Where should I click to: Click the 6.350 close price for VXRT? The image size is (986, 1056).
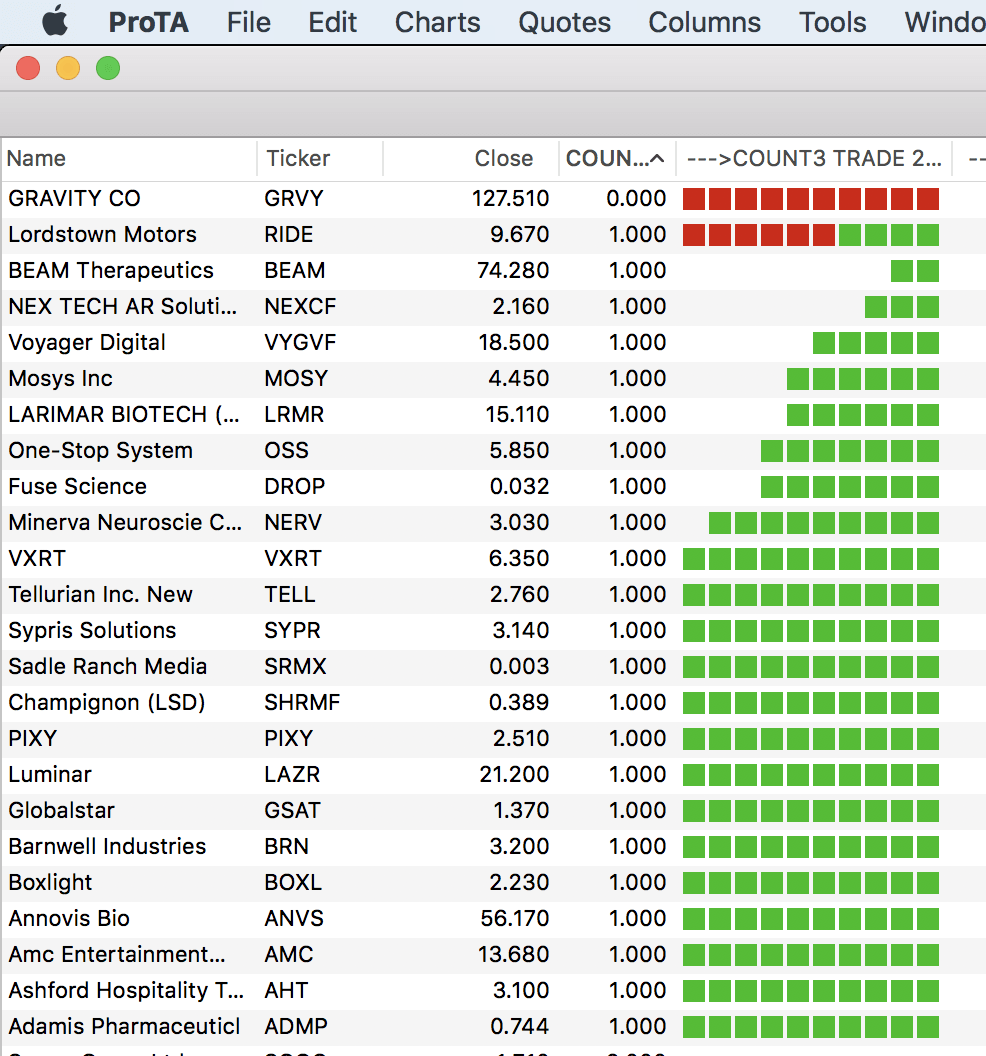pyautogui.click(x=519, y=559)
